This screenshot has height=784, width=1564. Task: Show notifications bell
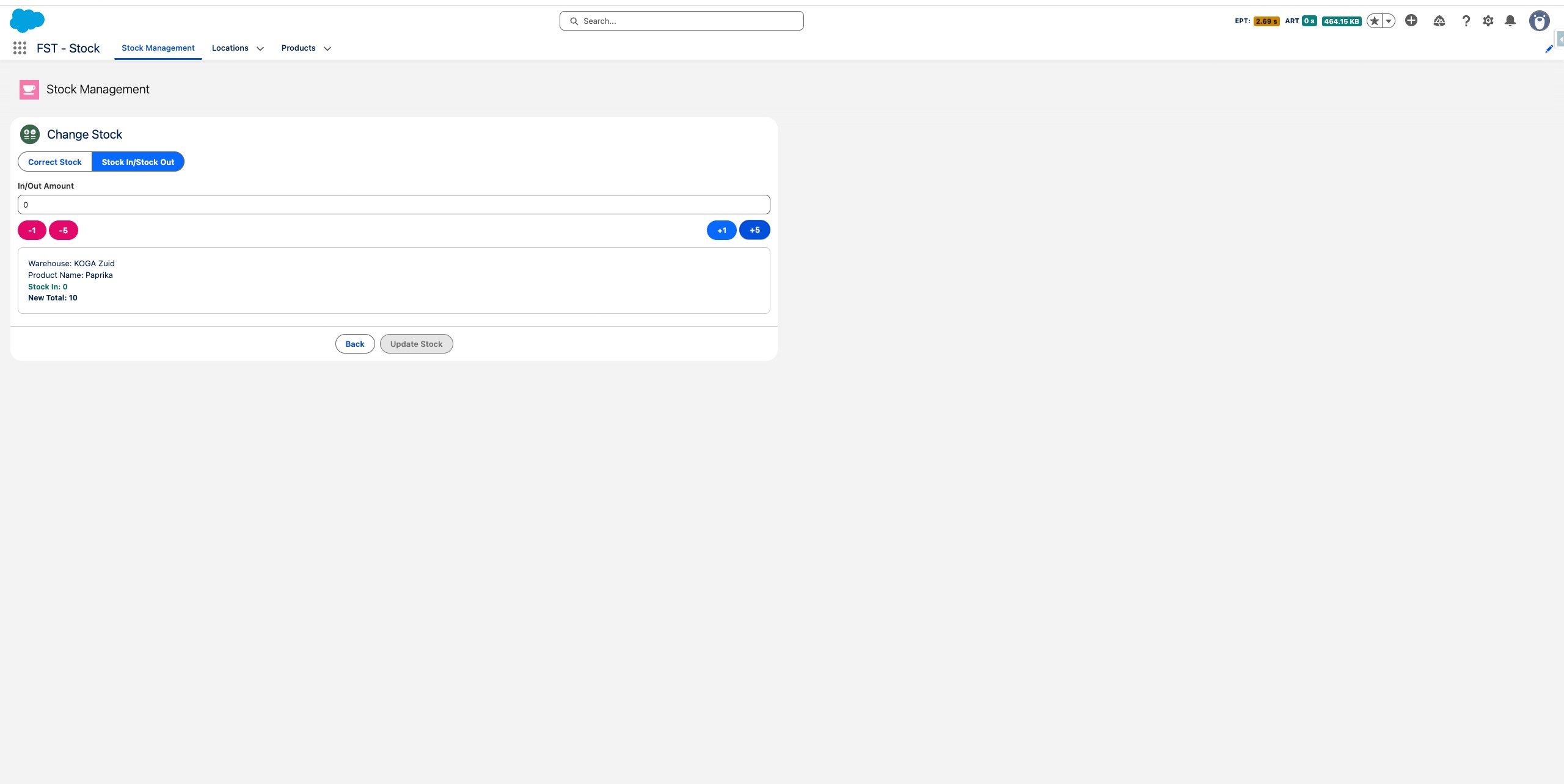pos(1510,21)
